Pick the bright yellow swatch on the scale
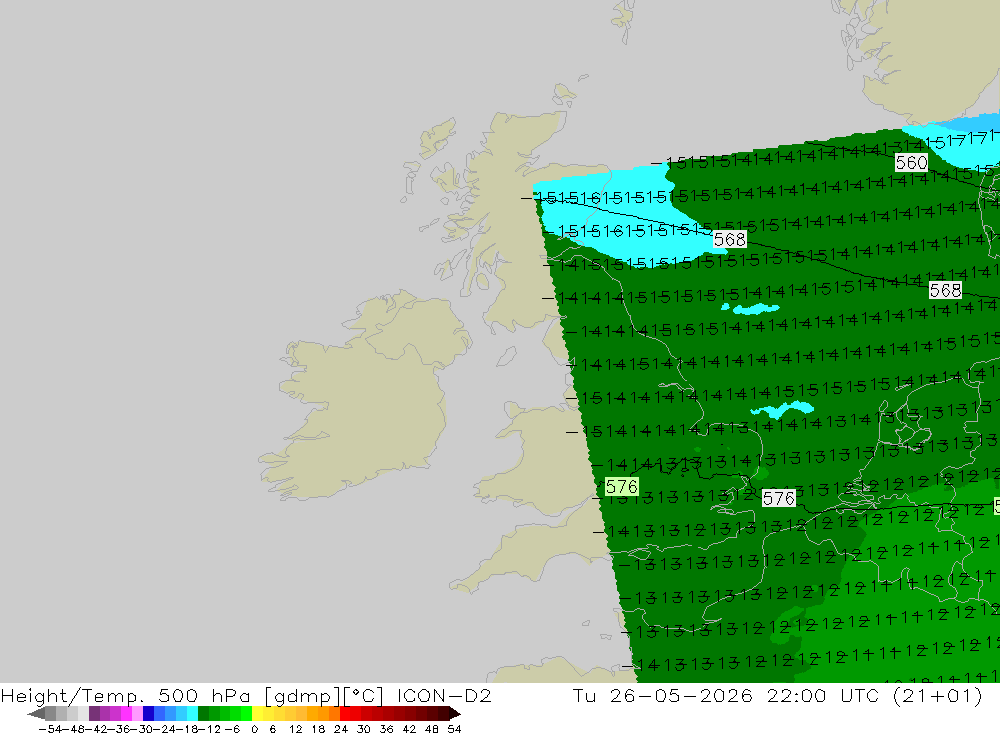 tap(258, 714)
